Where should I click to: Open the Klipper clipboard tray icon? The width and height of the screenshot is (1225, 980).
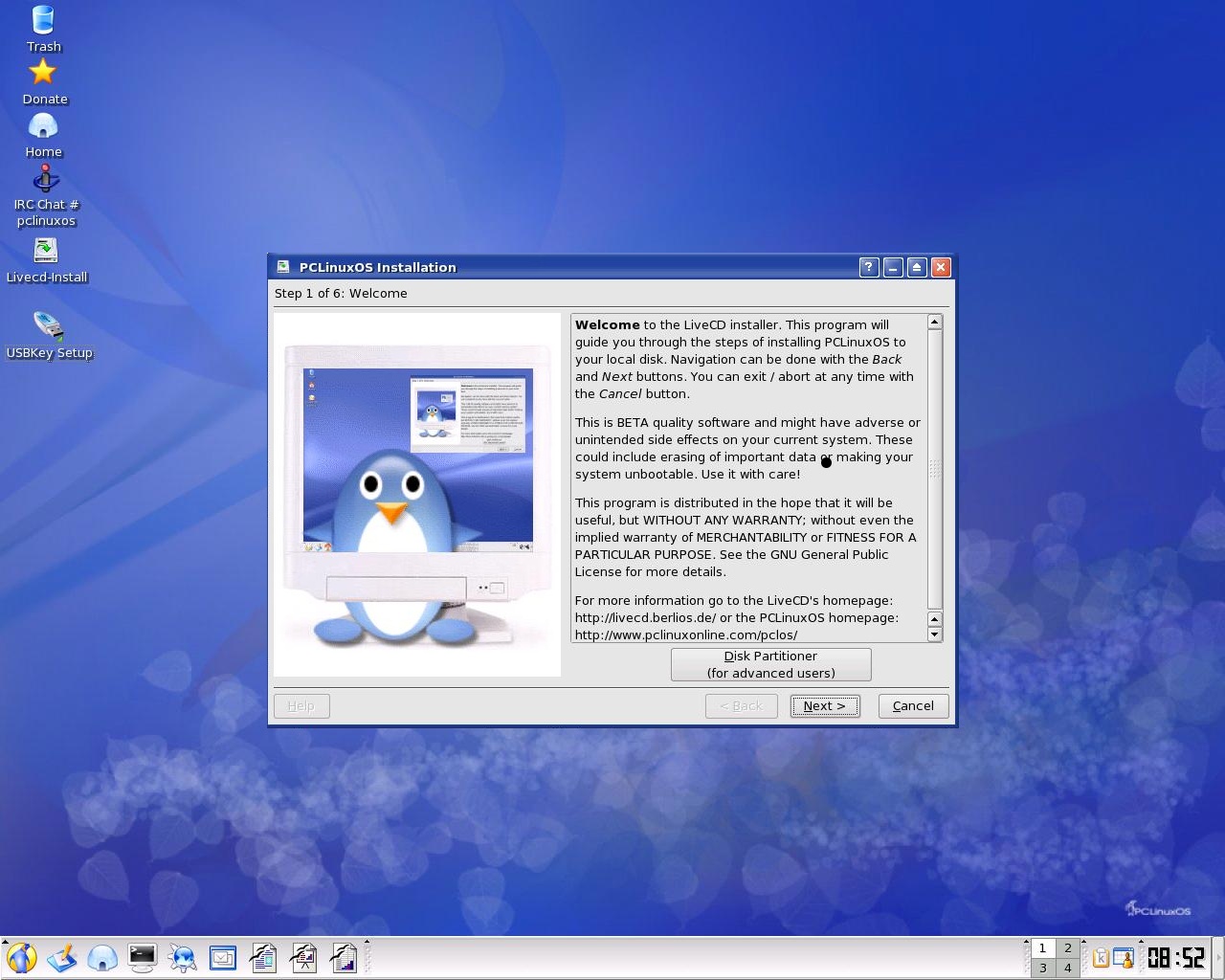pyautogui.click(x=1101, y=958)
